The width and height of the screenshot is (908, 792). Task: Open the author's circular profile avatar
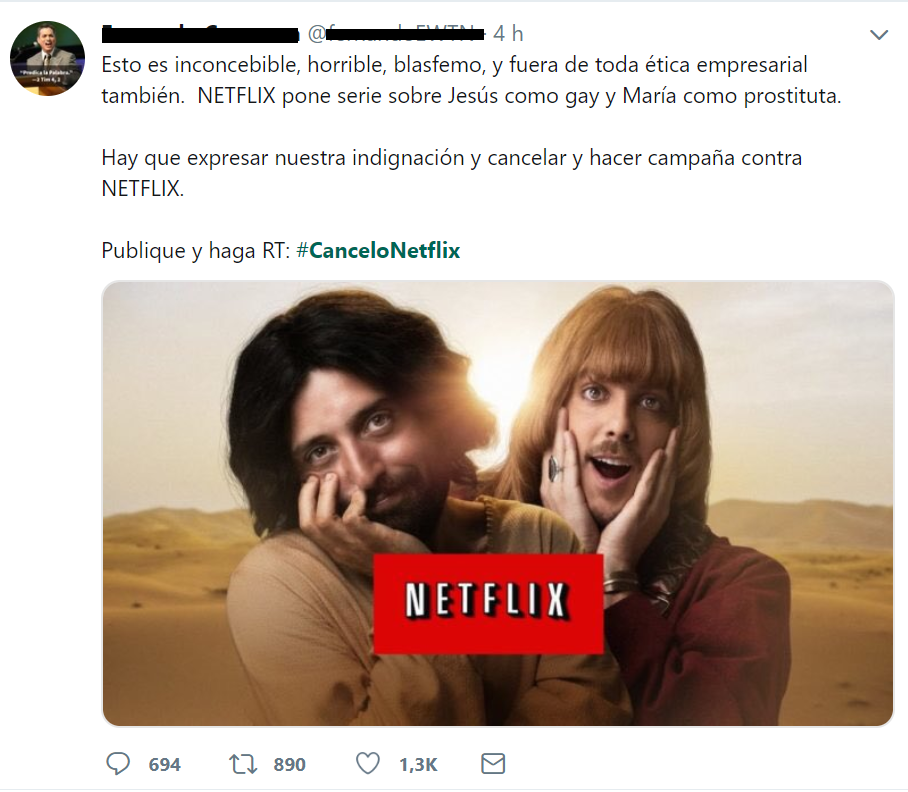[47, 58]
